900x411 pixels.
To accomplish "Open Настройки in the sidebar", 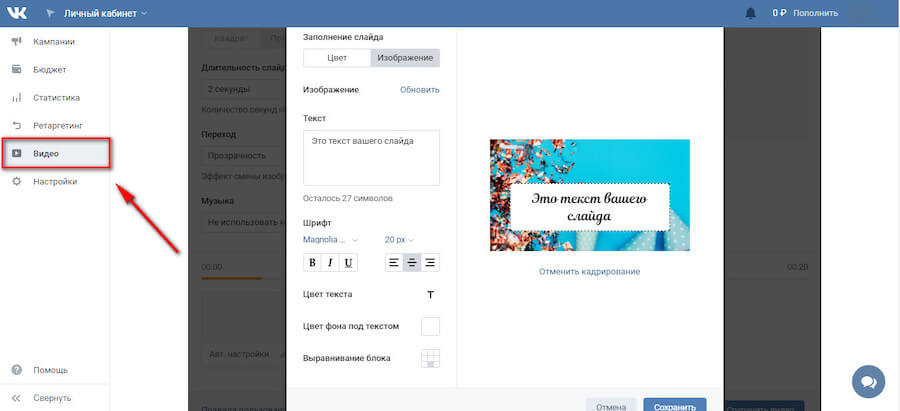I will [x=55, y=181].
